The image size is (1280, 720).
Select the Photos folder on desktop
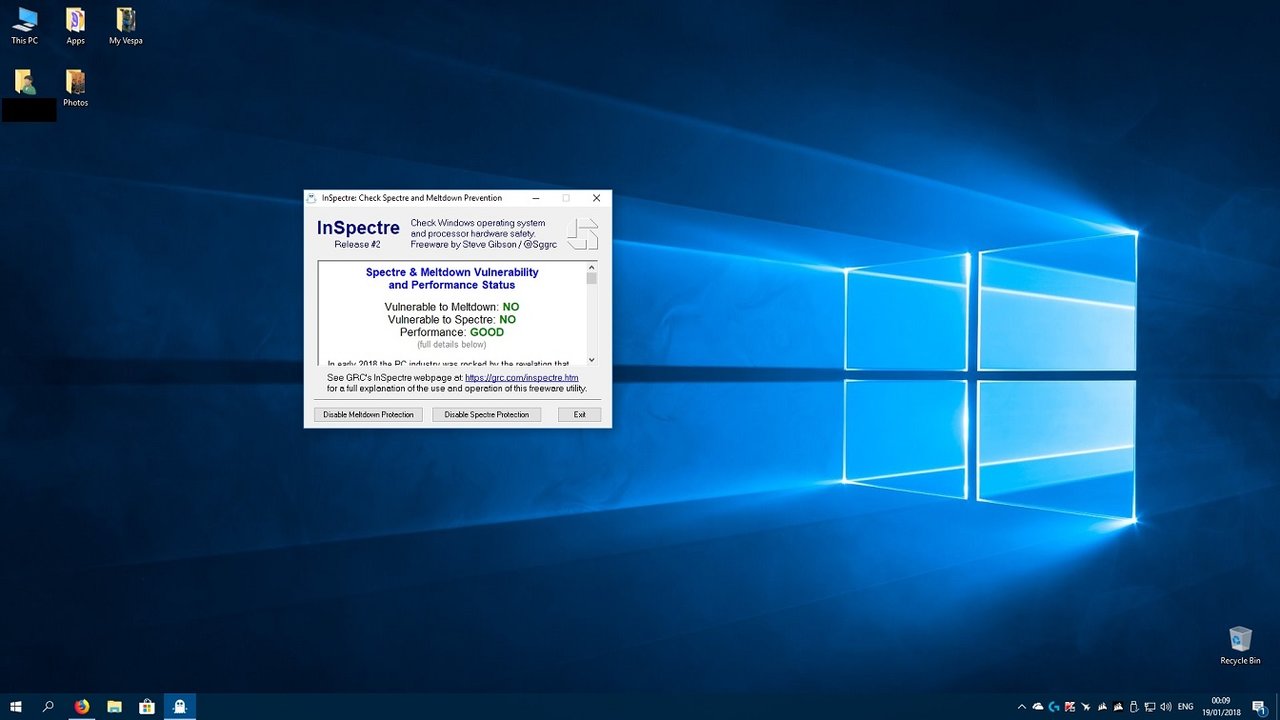tap(75, 89)
